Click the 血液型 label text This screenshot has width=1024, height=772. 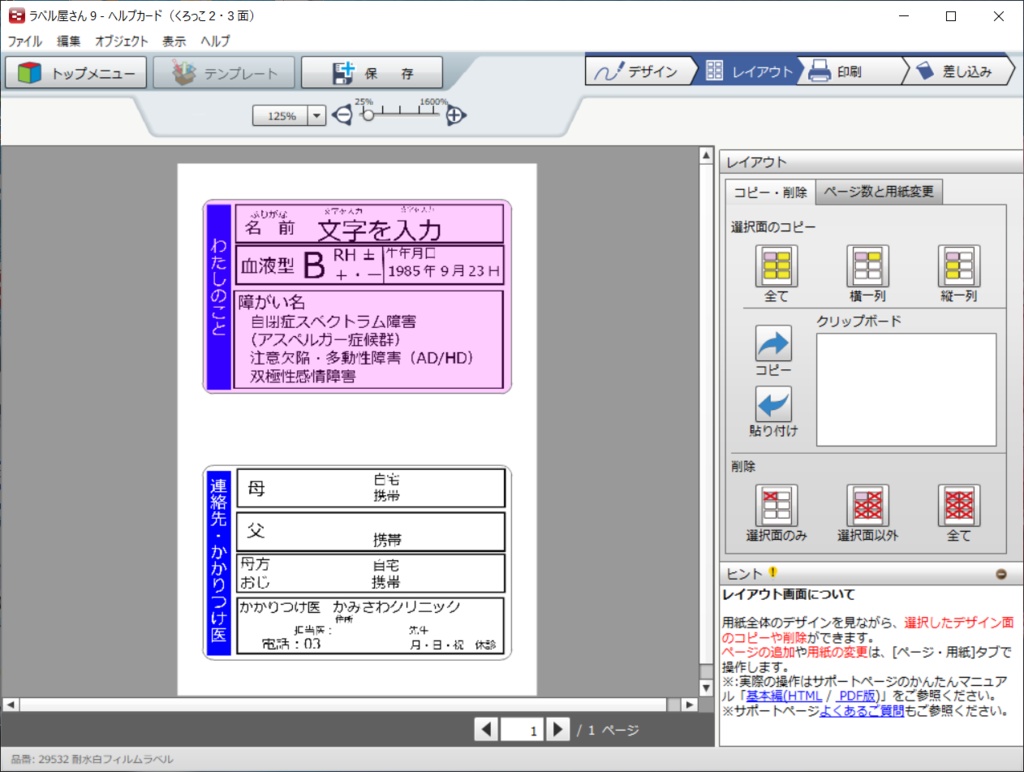[x=267, y=266]
